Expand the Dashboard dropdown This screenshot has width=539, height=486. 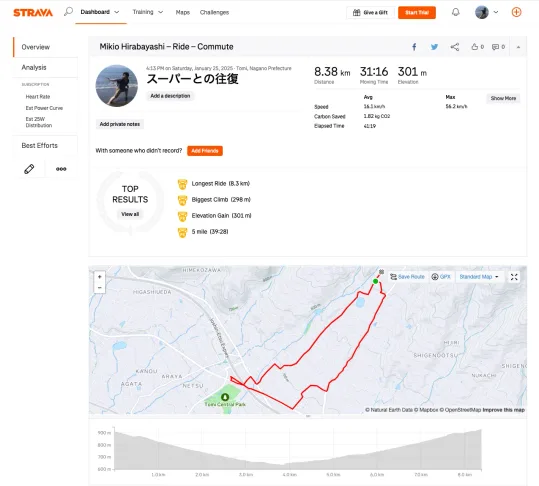point(100,12)
